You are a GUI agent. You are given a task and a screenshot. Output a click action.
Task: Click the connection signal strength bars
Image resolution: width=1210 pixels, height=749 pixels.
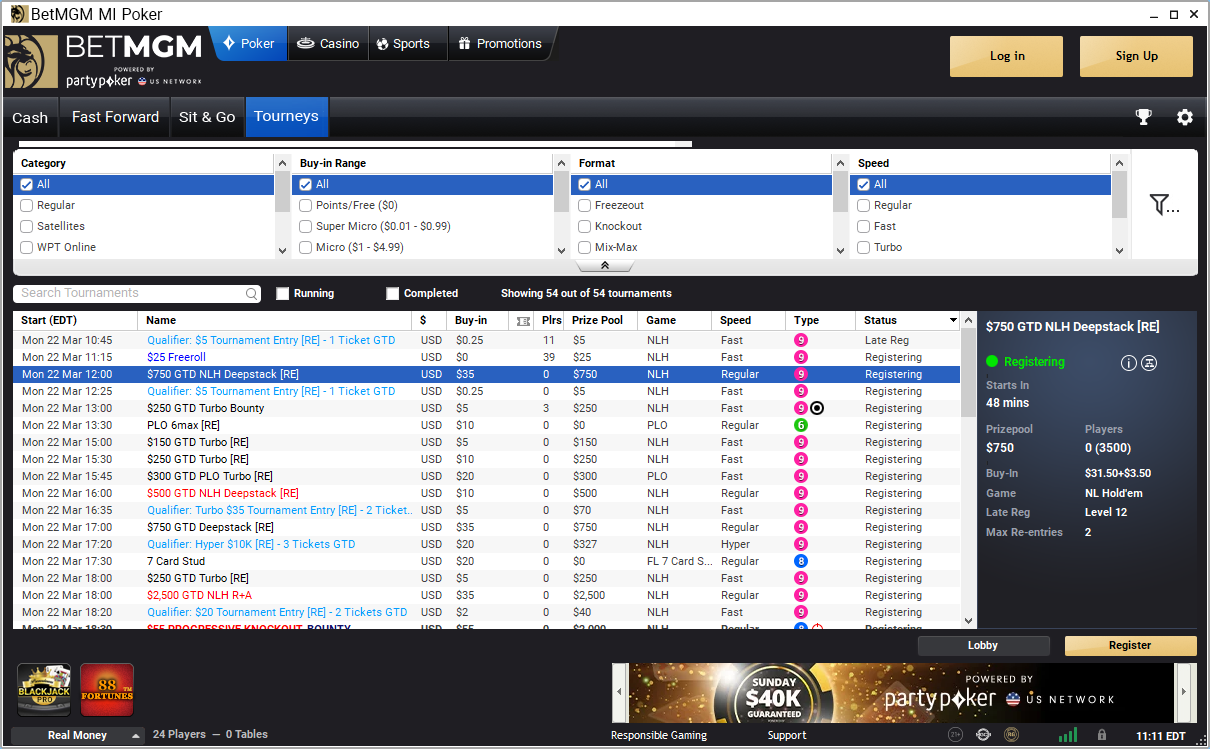point(1069,735)
